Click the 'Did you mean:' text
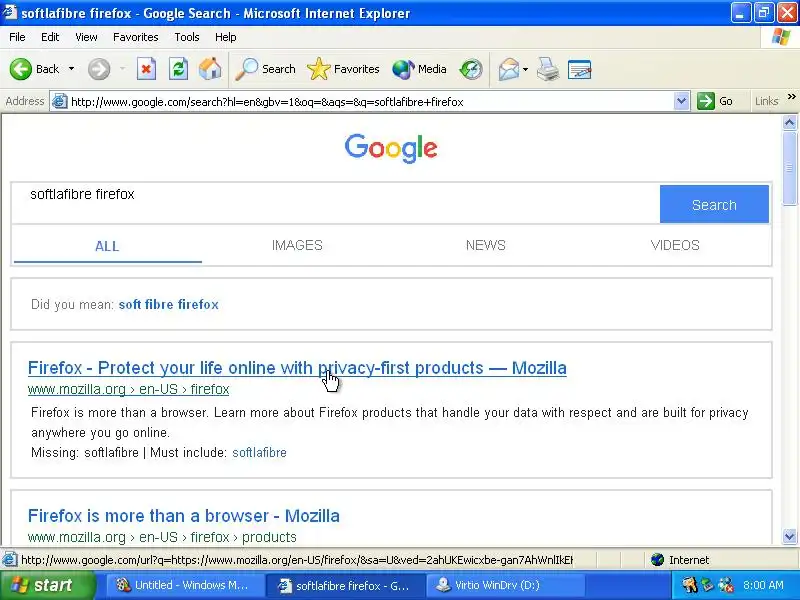Viewport: 800px width, 600px height. coord(72,305)
